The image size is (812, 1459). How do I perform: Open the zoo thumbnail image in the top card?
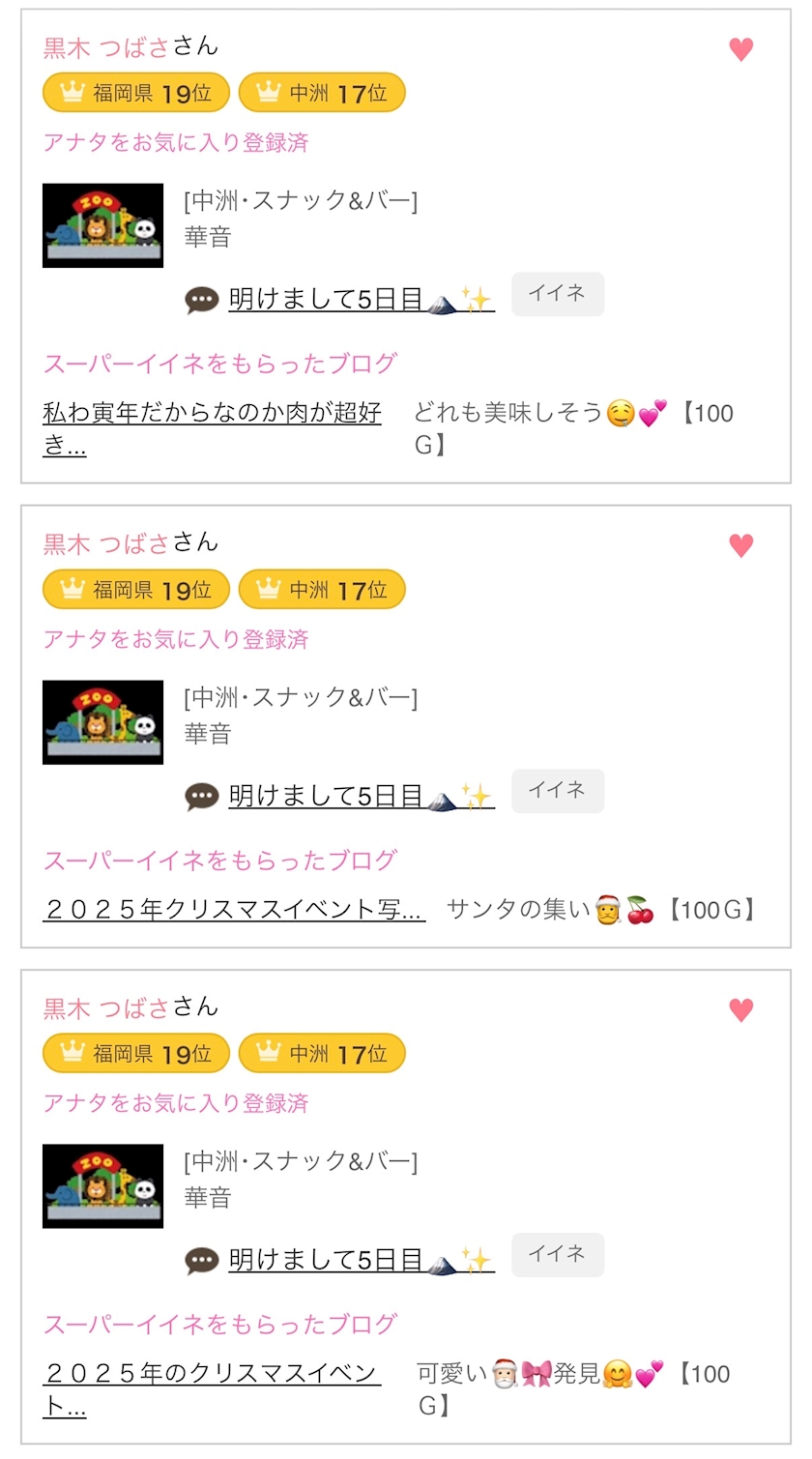coord(102,225)
